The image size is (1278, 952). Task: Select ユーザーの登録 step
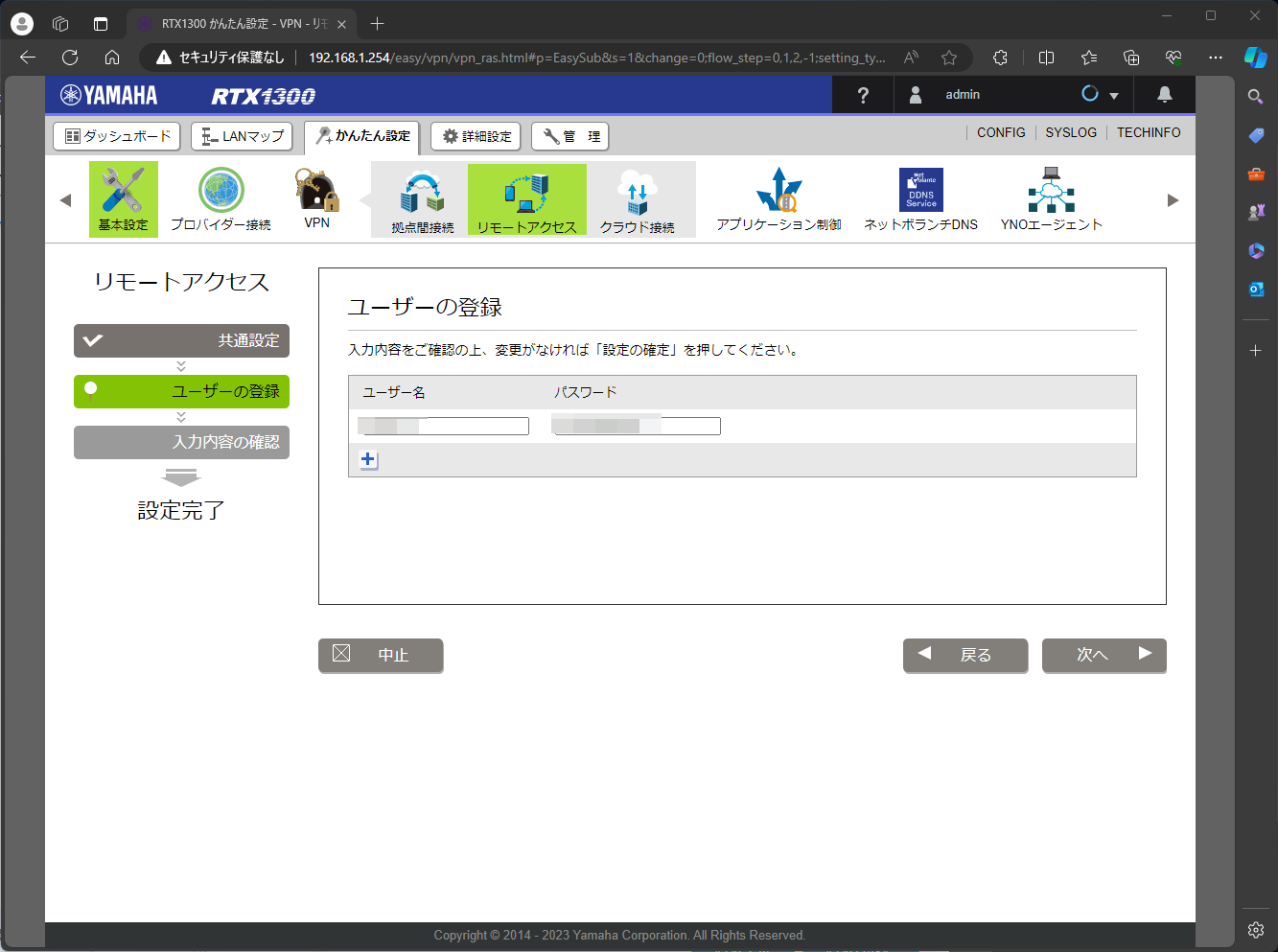tap(181, 391)
